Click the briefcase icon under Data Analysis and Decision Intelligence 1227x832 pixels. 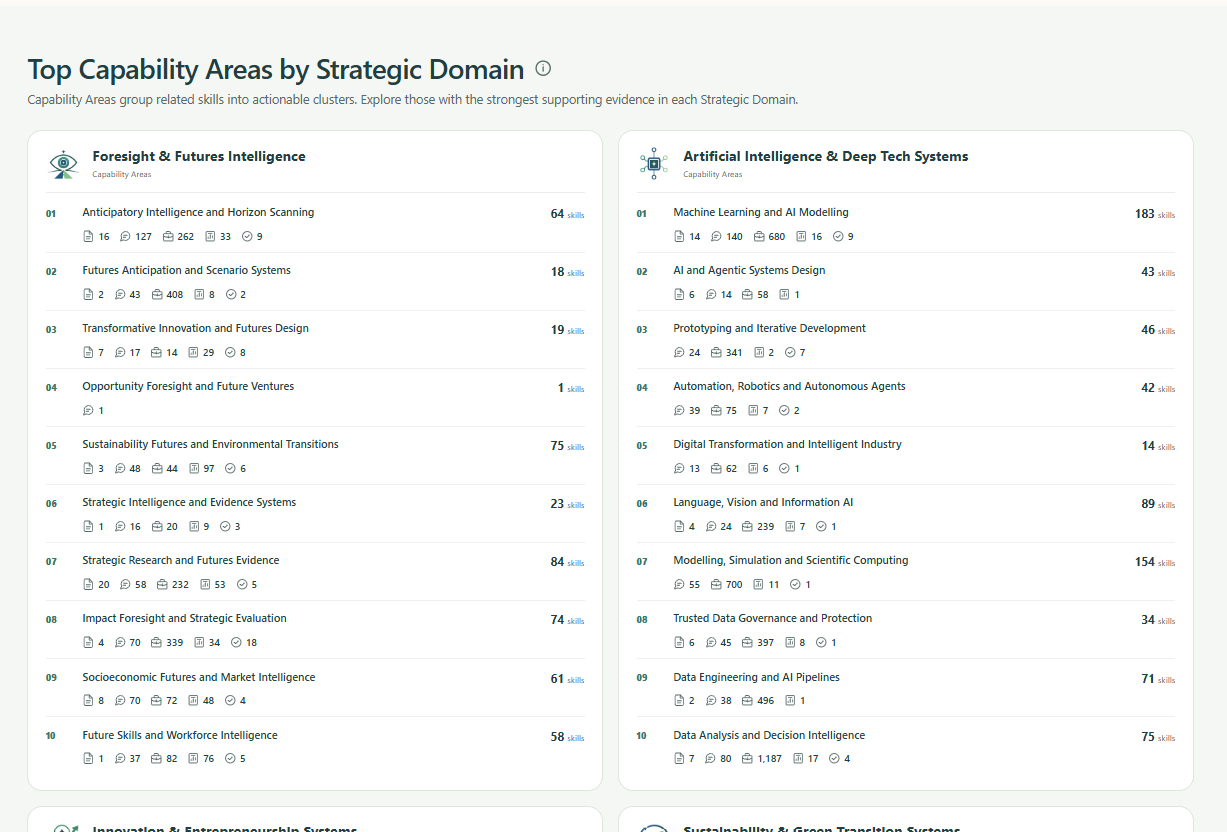[x=747, y=759]
